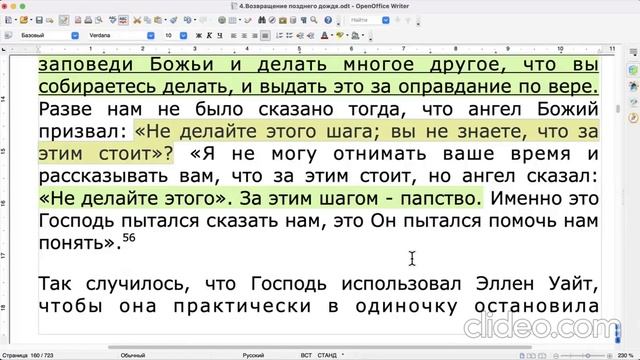Screen dimensions: 640x360
Task: Click the Send document as e-mail icon
Action: 50,20
